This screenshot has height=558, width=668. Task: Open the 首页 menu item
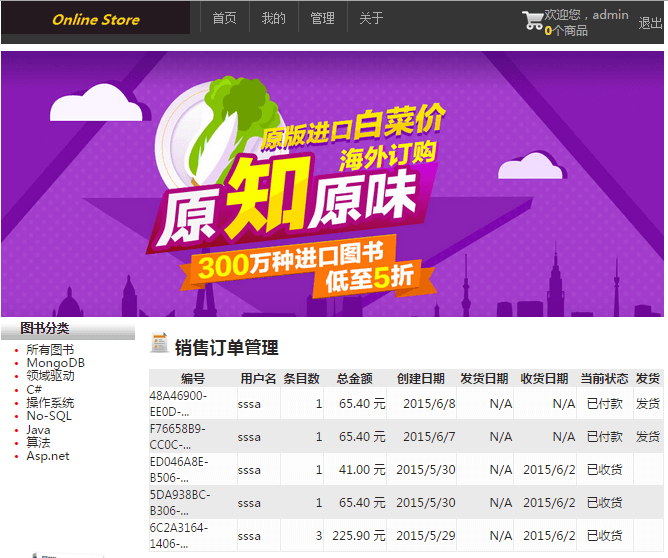[x=225, y=18]
